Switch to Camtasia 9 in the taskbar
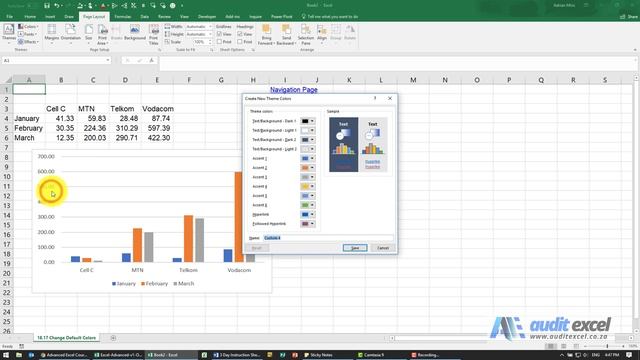Screen dimensions: 640x360 pos(371,355)
